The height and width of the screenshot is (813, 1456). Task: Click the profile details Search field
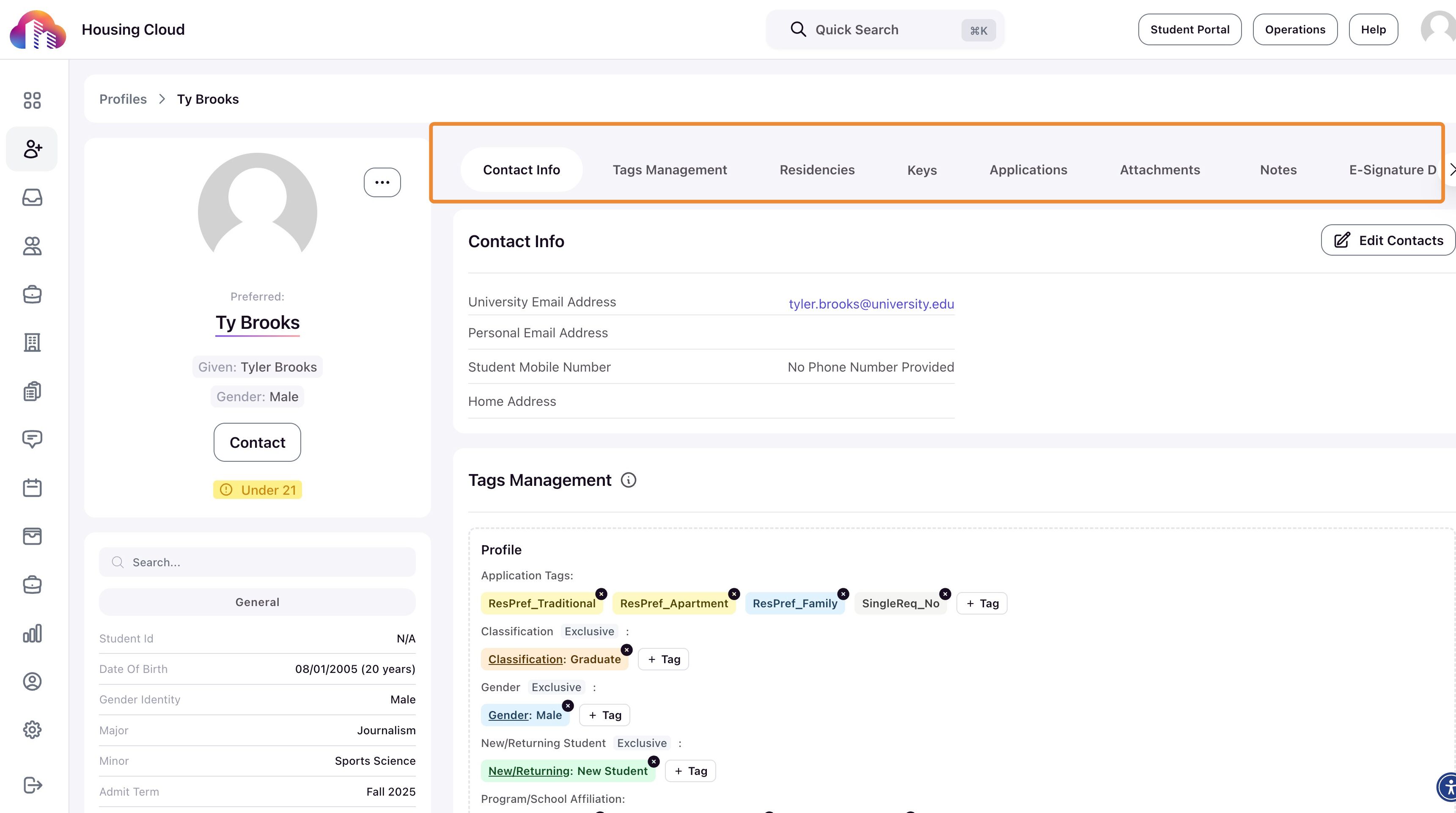(x=257, y=562)
